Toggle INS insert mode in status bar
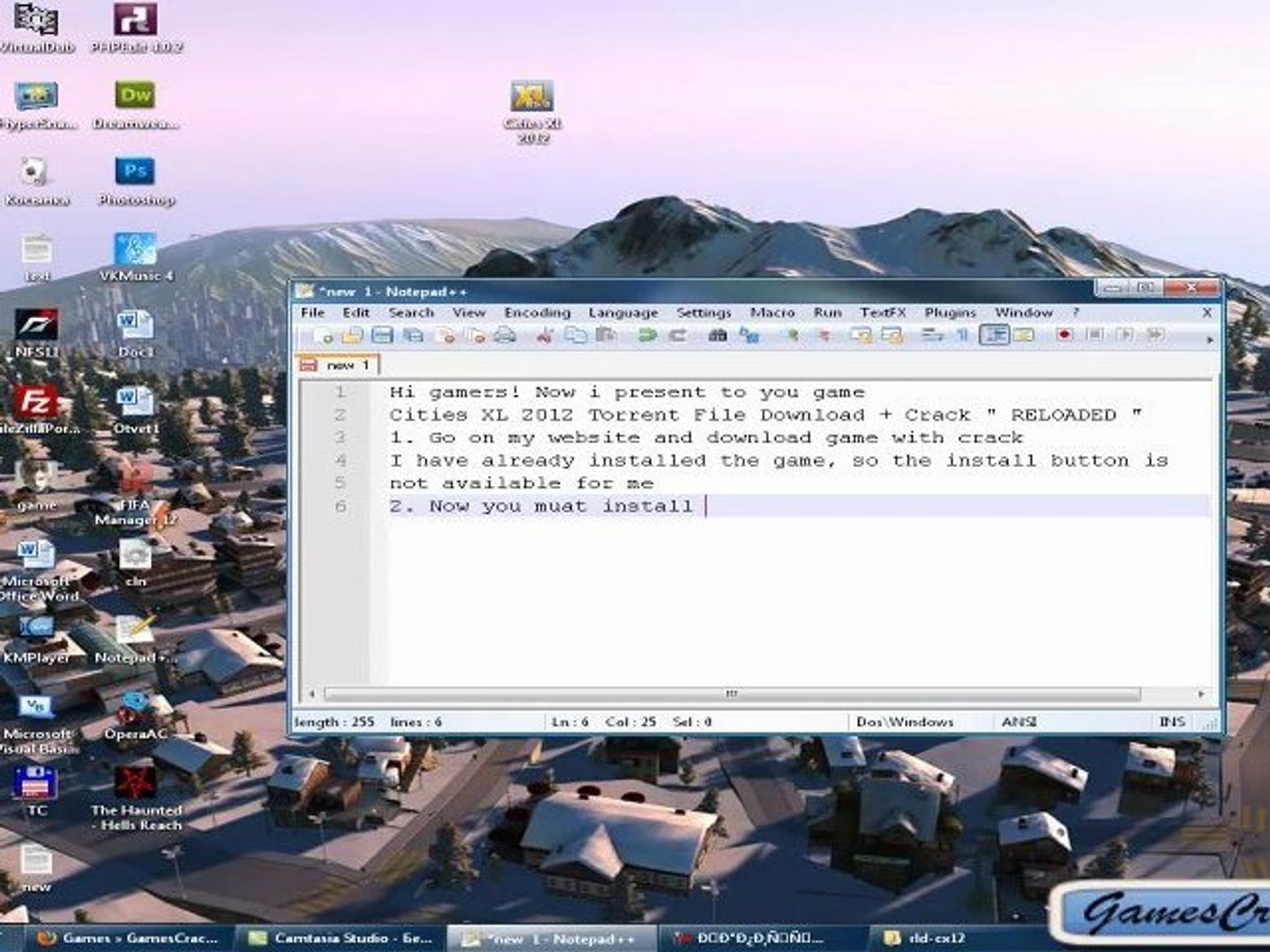The image size is (1270, 952). [1171, 722]
